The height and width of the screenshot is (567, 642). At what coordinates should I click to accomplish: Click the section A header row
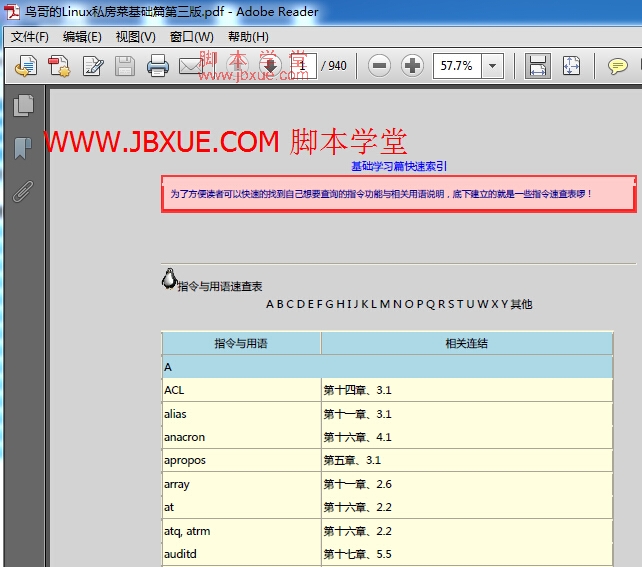[387, 367]
